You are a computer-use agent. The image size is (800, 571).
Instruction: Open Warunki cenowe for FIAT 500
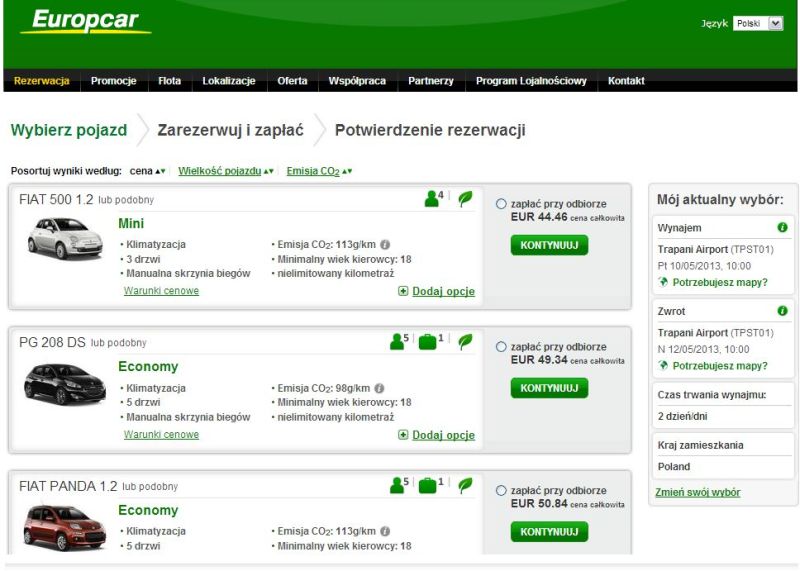click(x=161, y=291)
